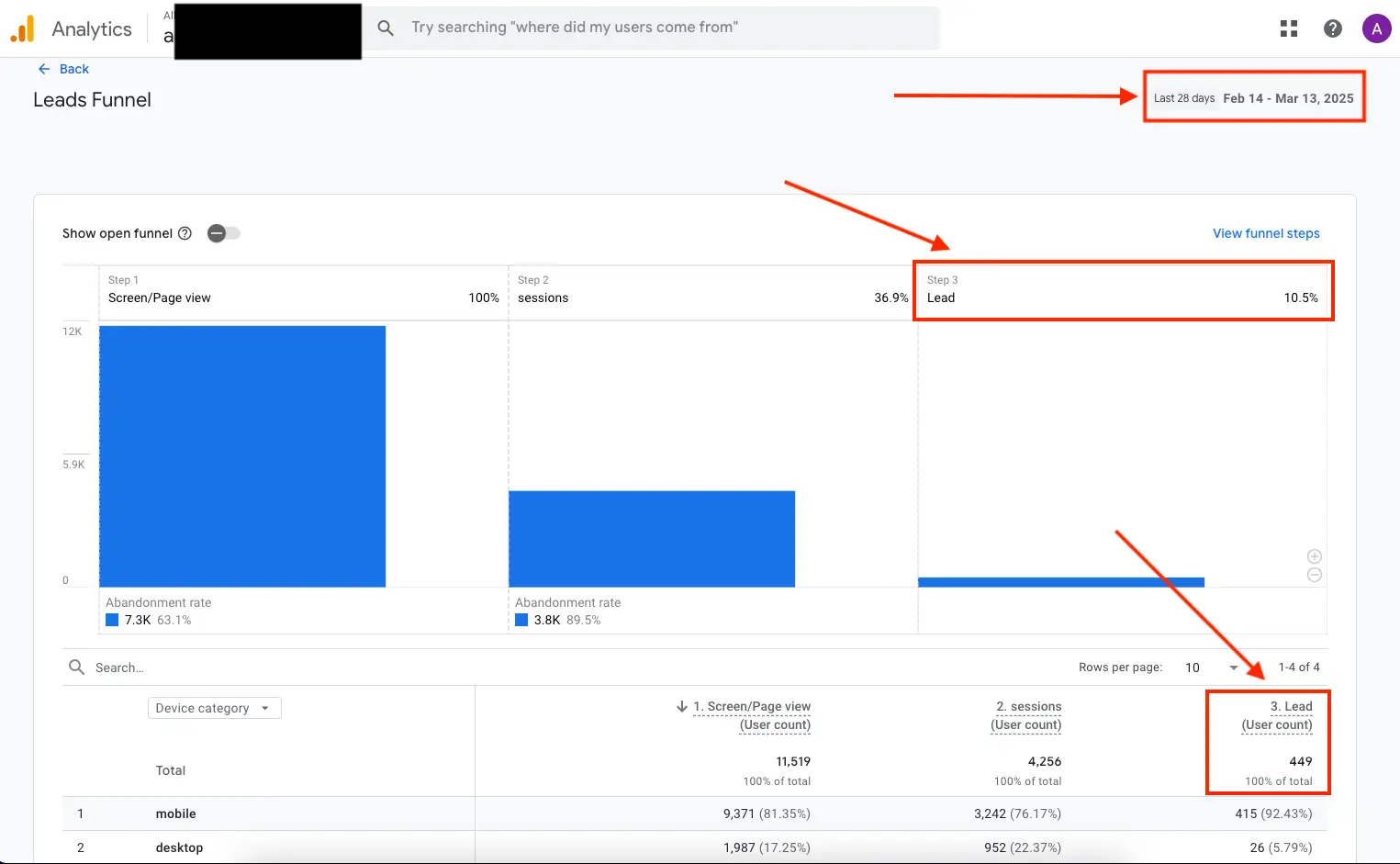This screenshot has width=1400, height=864.
Task: Click the open funnel info help icon
Action: click(x=185, y=233)
